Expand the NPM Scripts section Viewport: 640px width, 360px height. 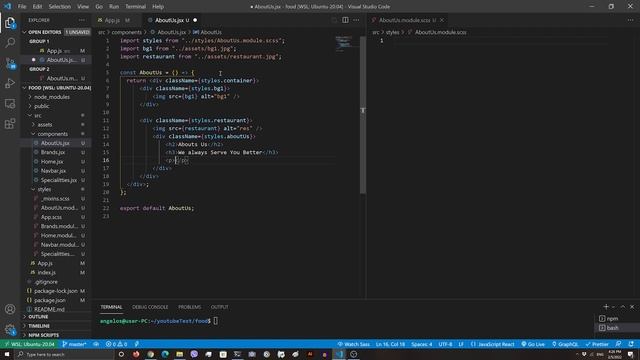[x=56, y=335]
